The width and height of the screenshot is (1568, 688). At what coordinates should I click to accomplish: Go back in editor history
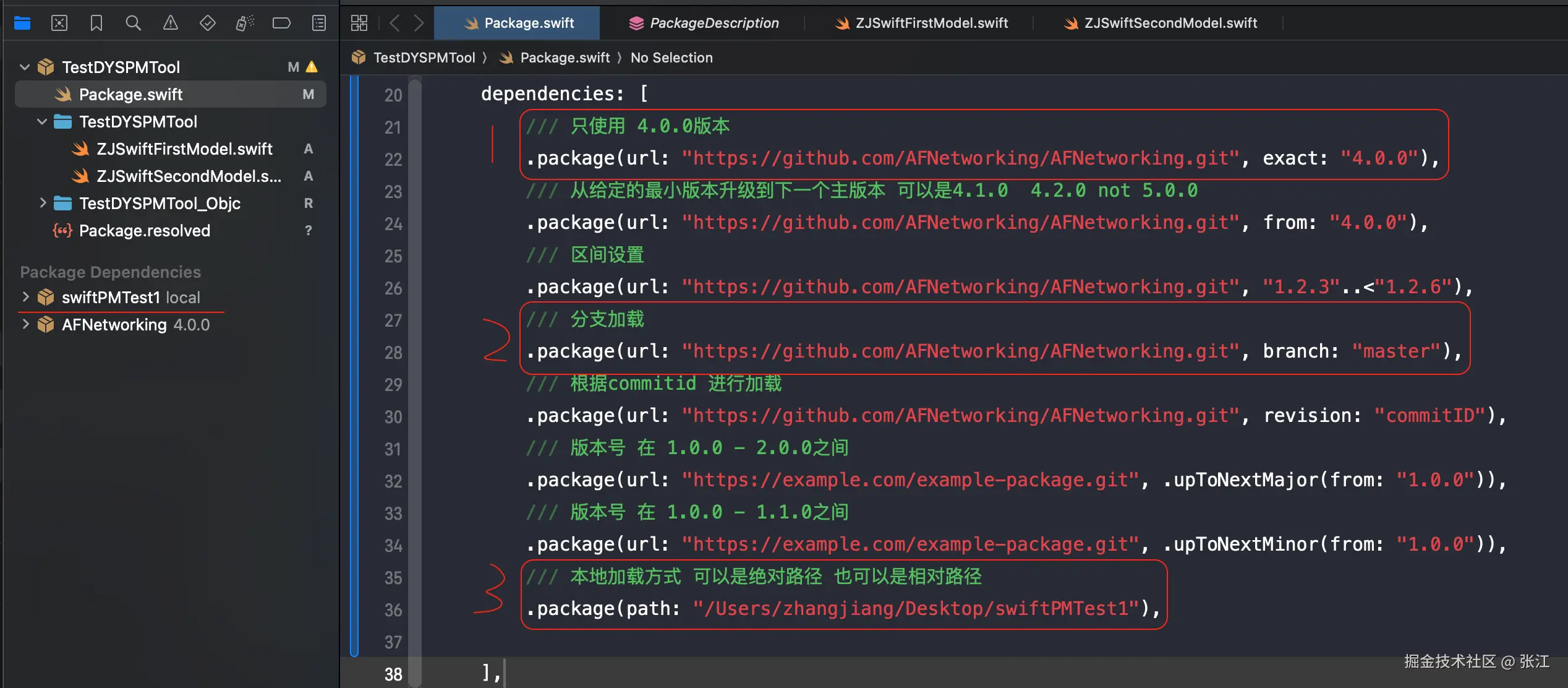tap(394, 23)
